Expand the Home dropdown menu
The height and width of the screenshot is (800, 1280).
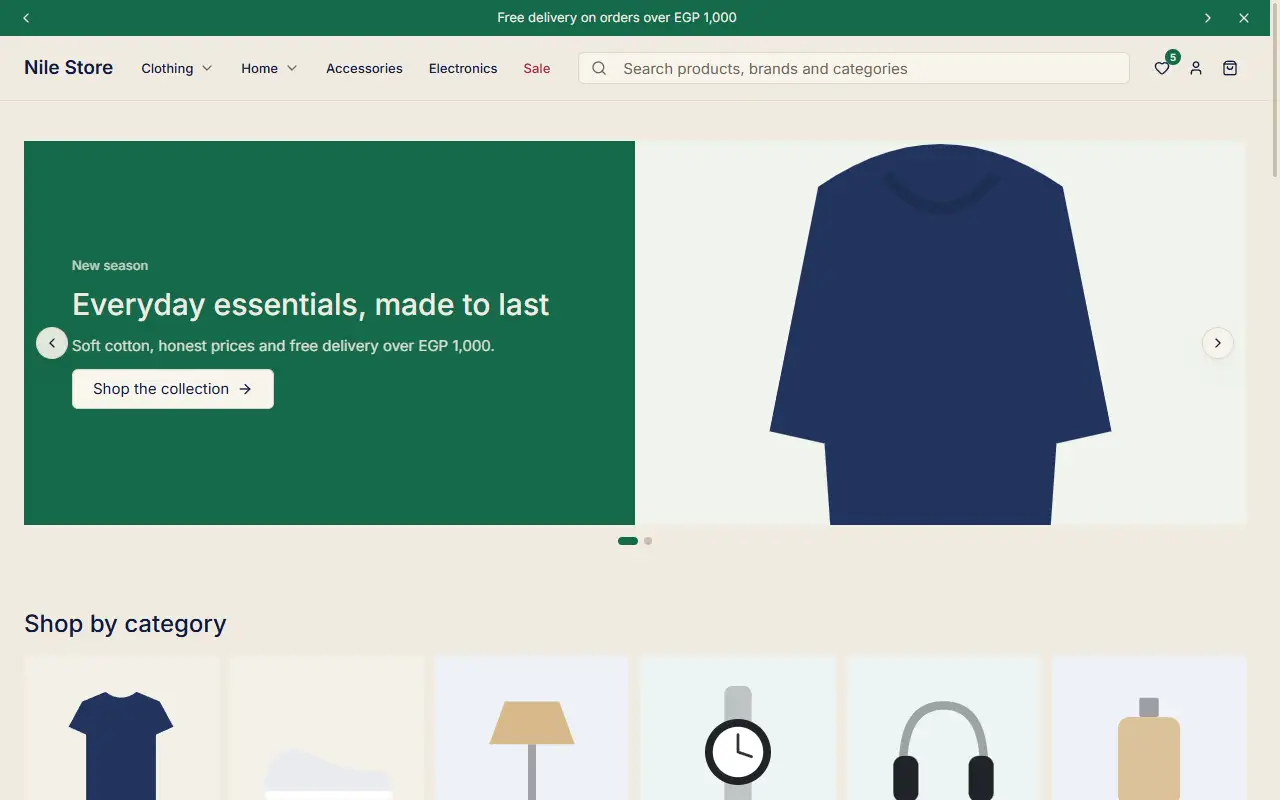coord(269,68)
